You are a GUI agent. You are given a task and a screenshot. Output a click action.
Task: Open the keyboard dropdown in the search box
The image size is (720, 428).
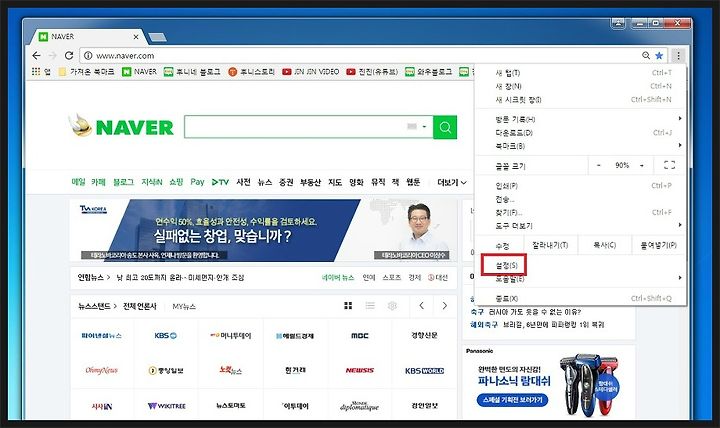[x=417, y=127]
